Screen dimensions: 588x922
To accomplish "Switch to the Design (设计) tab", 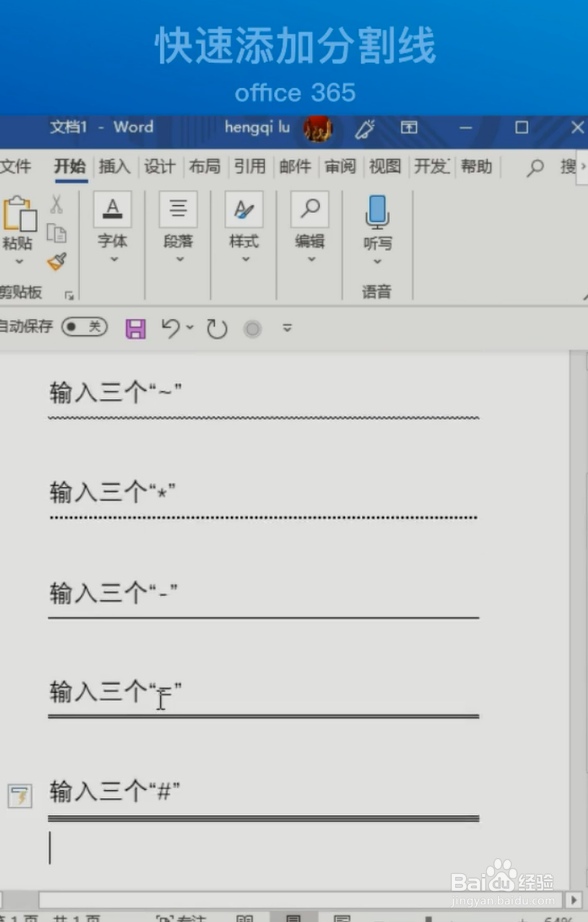I will pos(159,166).
